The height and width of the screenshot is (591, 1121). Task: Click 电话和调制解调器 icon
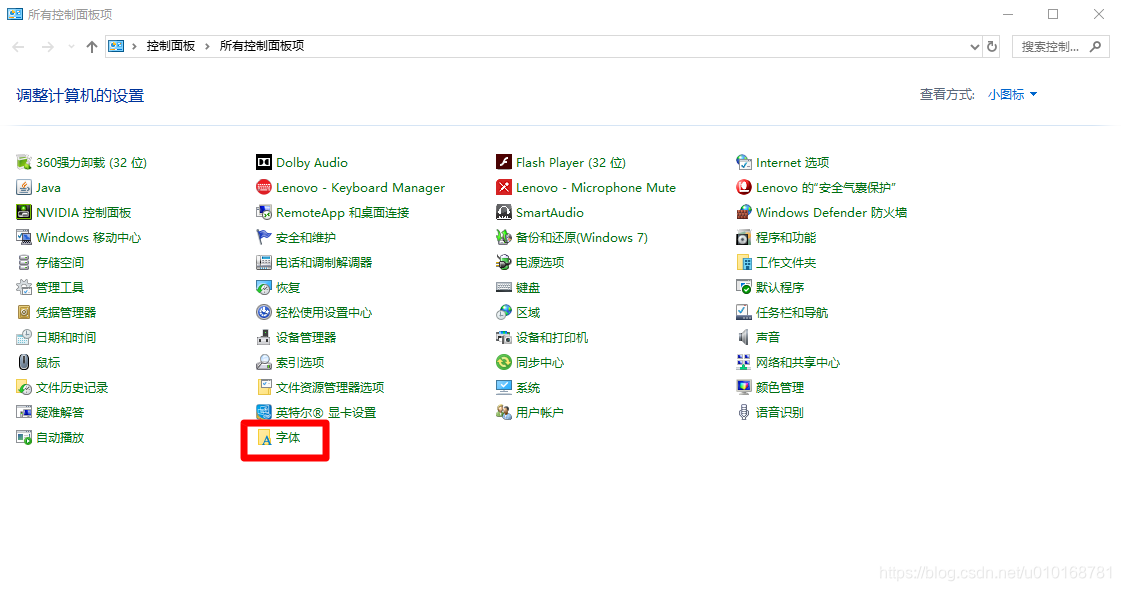(x=264, y=262)
